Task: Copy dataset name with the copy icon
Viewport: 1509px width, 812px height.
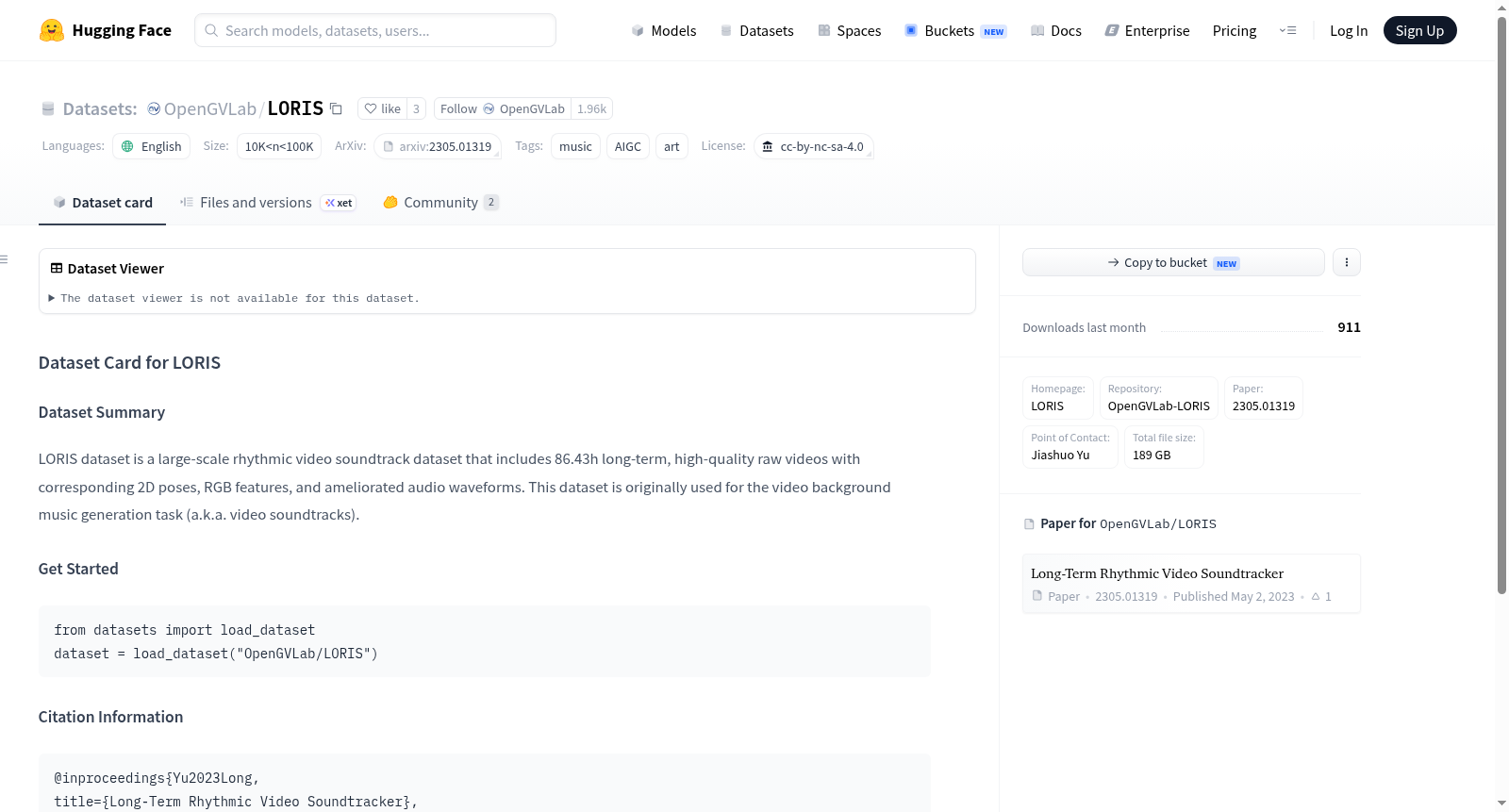Action: [x=336, y=108]
